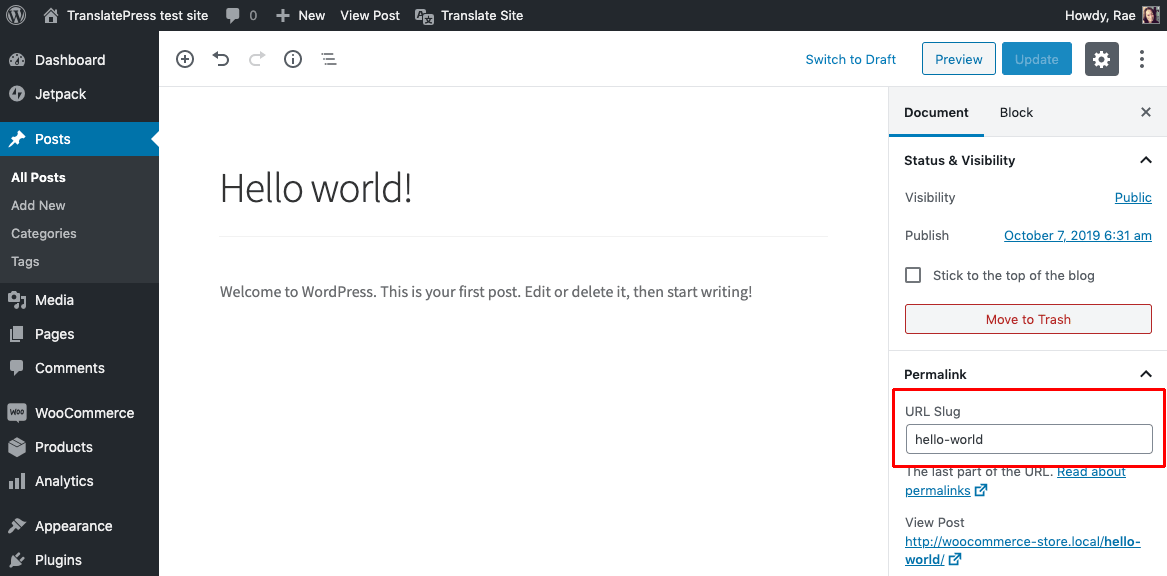
Task: Select WooCommerce in the sidebar
Action: click(x=75, y=412)
